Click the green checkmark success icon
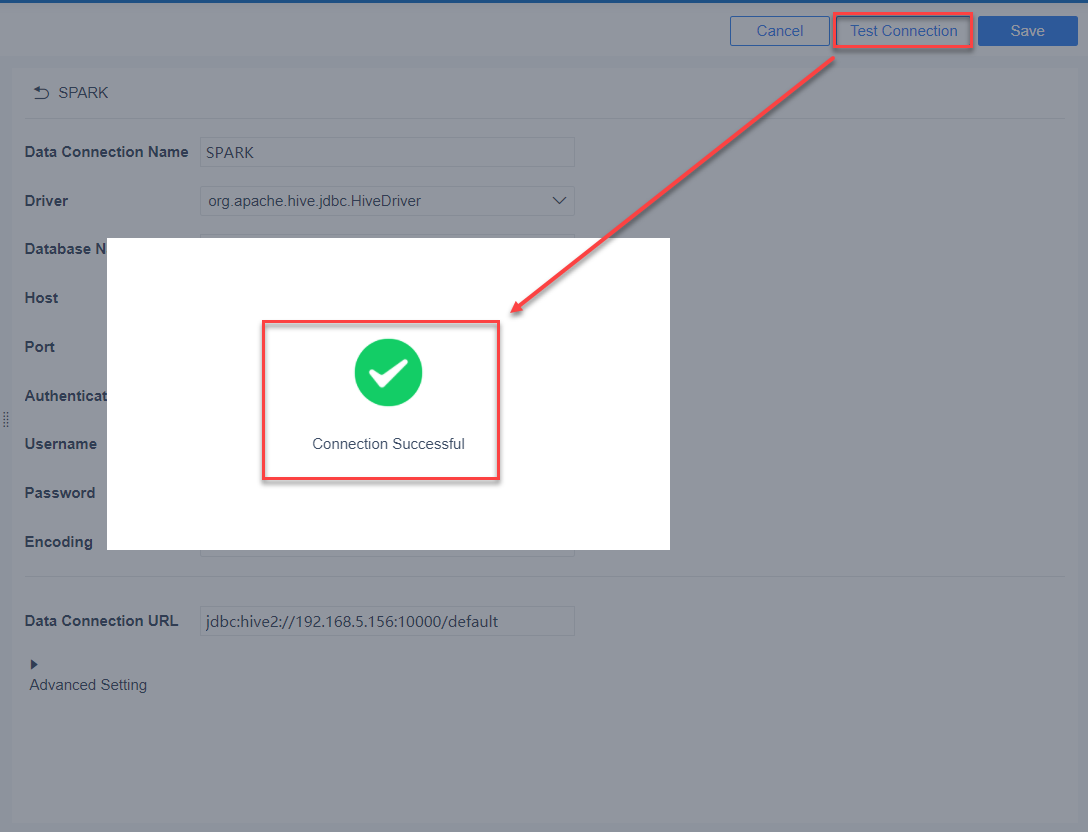This screenshot has width=1088, height=832. click(388, 372)
